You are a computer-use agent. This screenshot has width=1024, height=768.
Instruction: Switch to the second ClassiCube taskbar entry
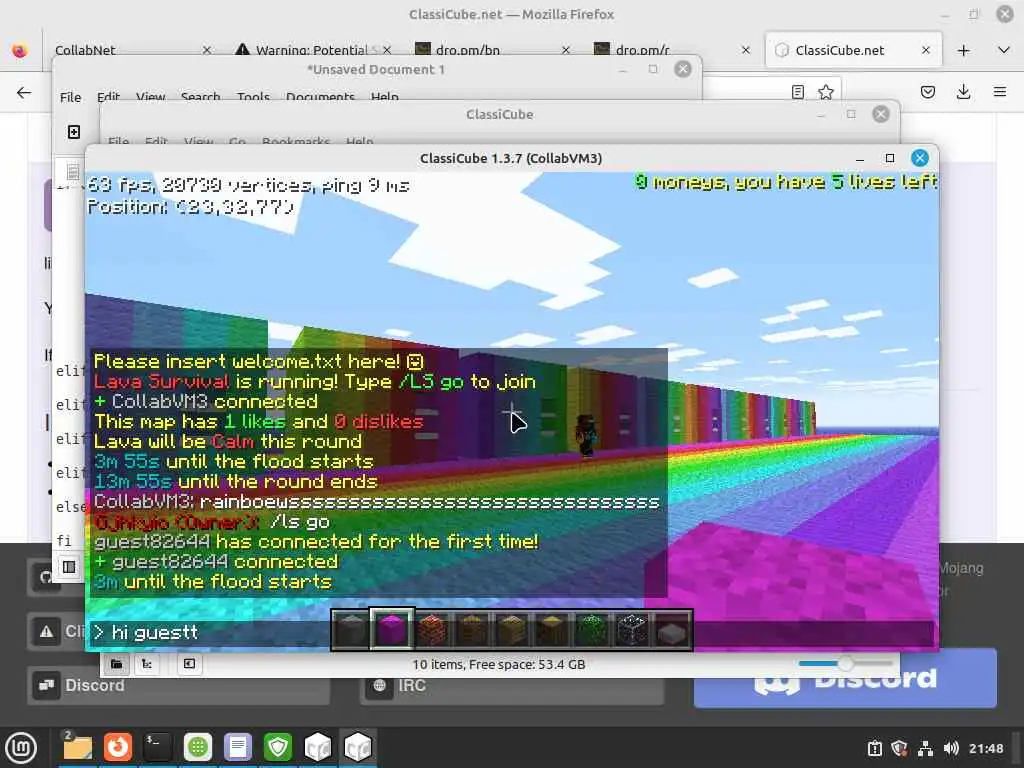tap(358, 747)
